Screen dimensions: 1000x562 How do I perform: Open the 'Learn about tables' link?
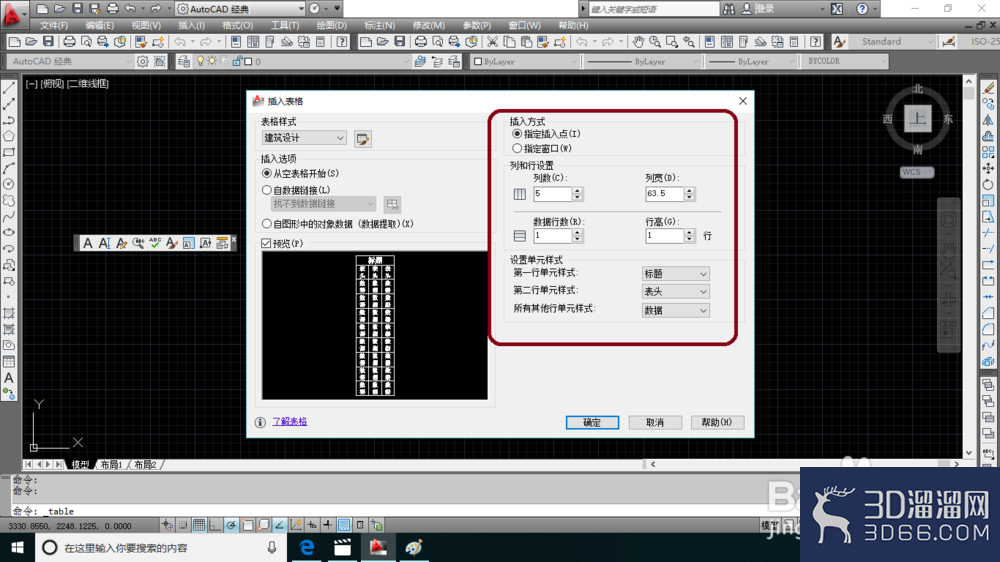click(290, 422)
